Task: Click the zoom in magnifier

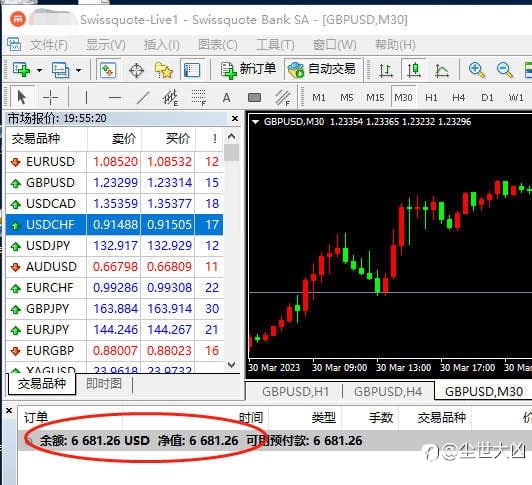Action: 477,70
